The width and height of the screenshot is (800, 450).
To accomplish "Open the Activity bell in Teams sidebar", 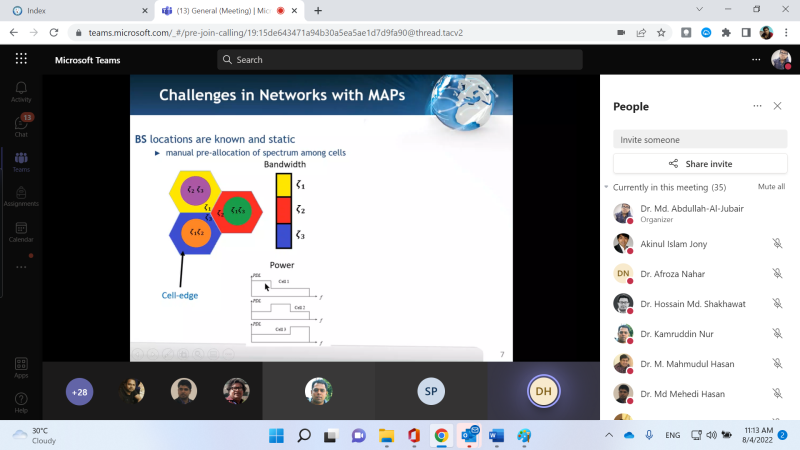I will (x=21, y=92).
